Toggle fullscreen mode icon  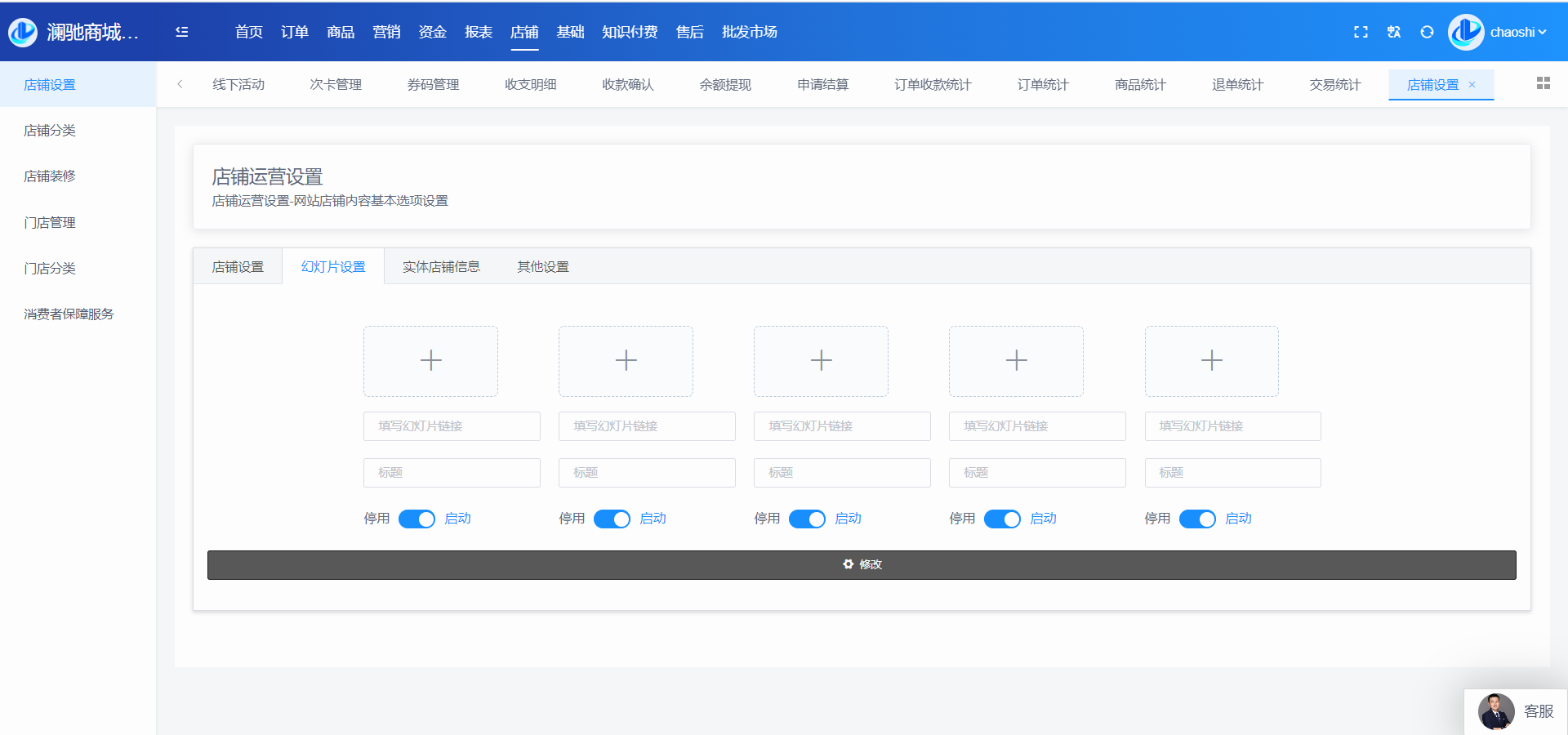tap(1361, 32)
